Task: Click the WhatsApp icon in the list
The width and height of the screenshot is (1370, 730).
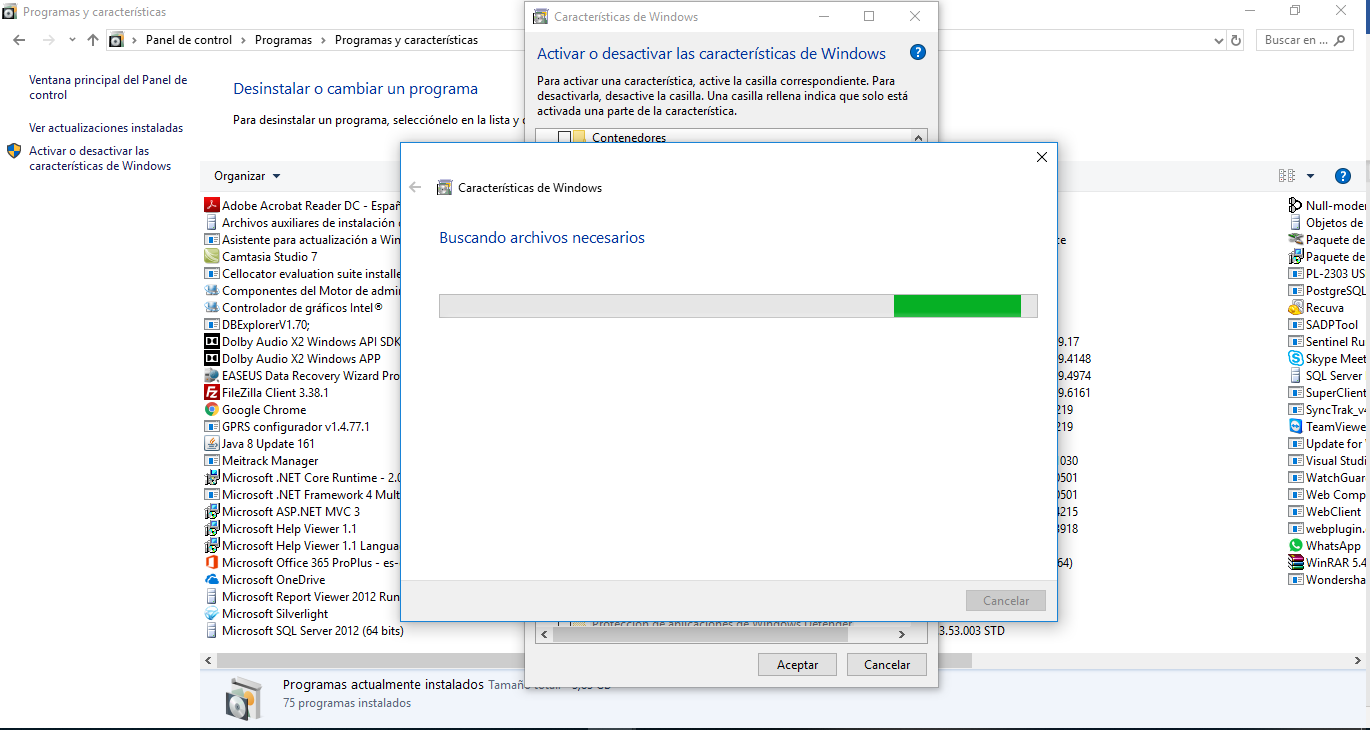Action: (x=1296, y=545)
